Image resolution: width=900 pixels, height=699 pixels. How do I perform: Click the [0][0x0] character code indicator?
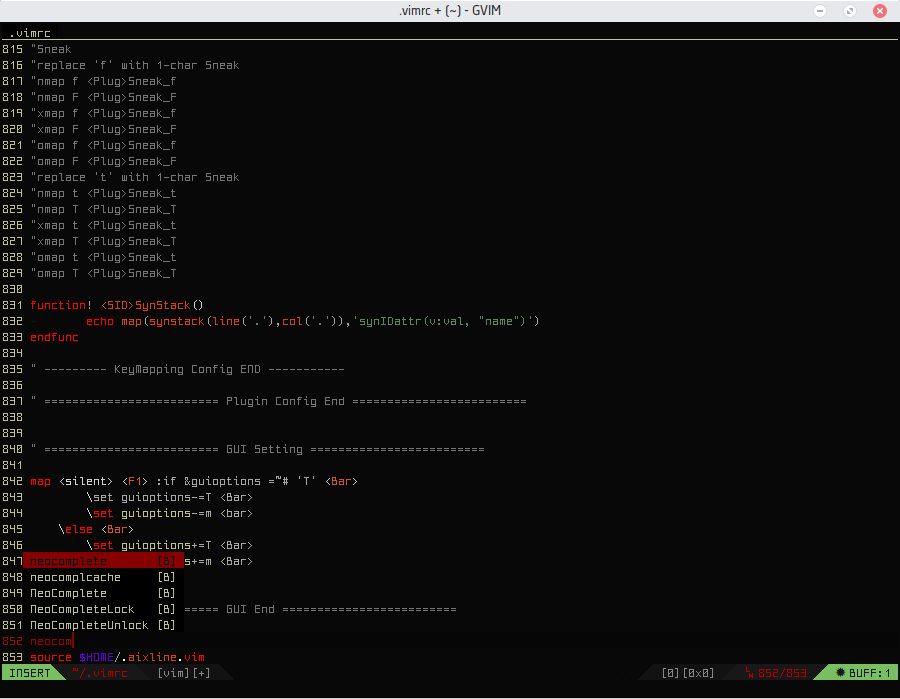pyautogui.click(x=688, y=673)
